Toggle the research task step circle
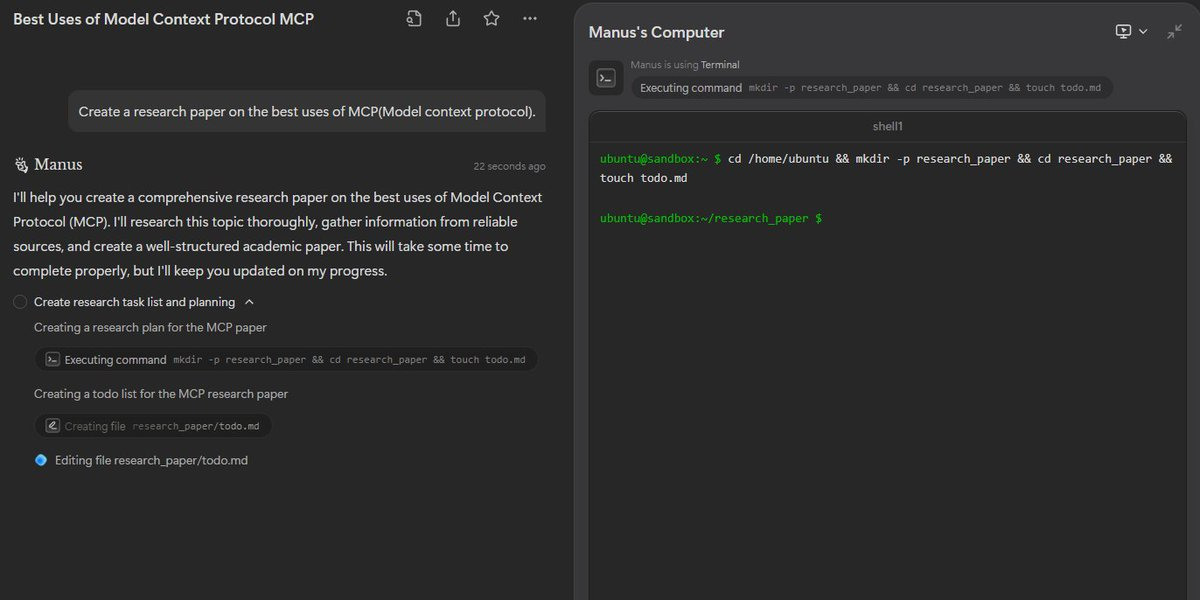Screen dimensions: 1200x600 (x=20, y=302)
